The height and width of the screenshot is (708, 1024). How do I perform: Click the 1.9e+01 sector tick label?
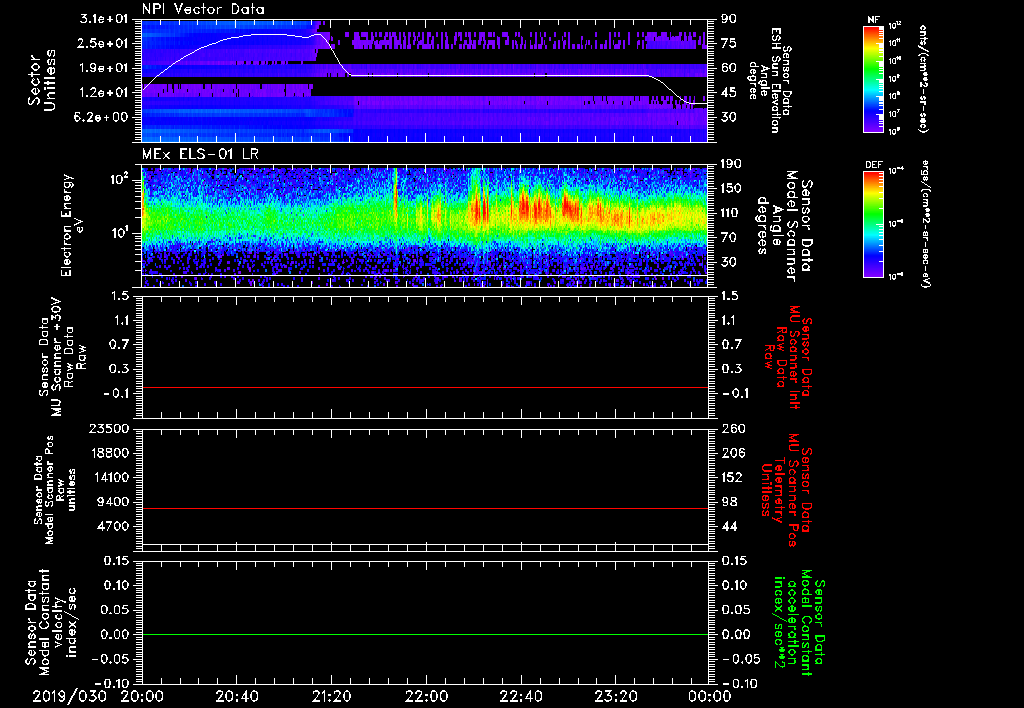click(105, 68)
